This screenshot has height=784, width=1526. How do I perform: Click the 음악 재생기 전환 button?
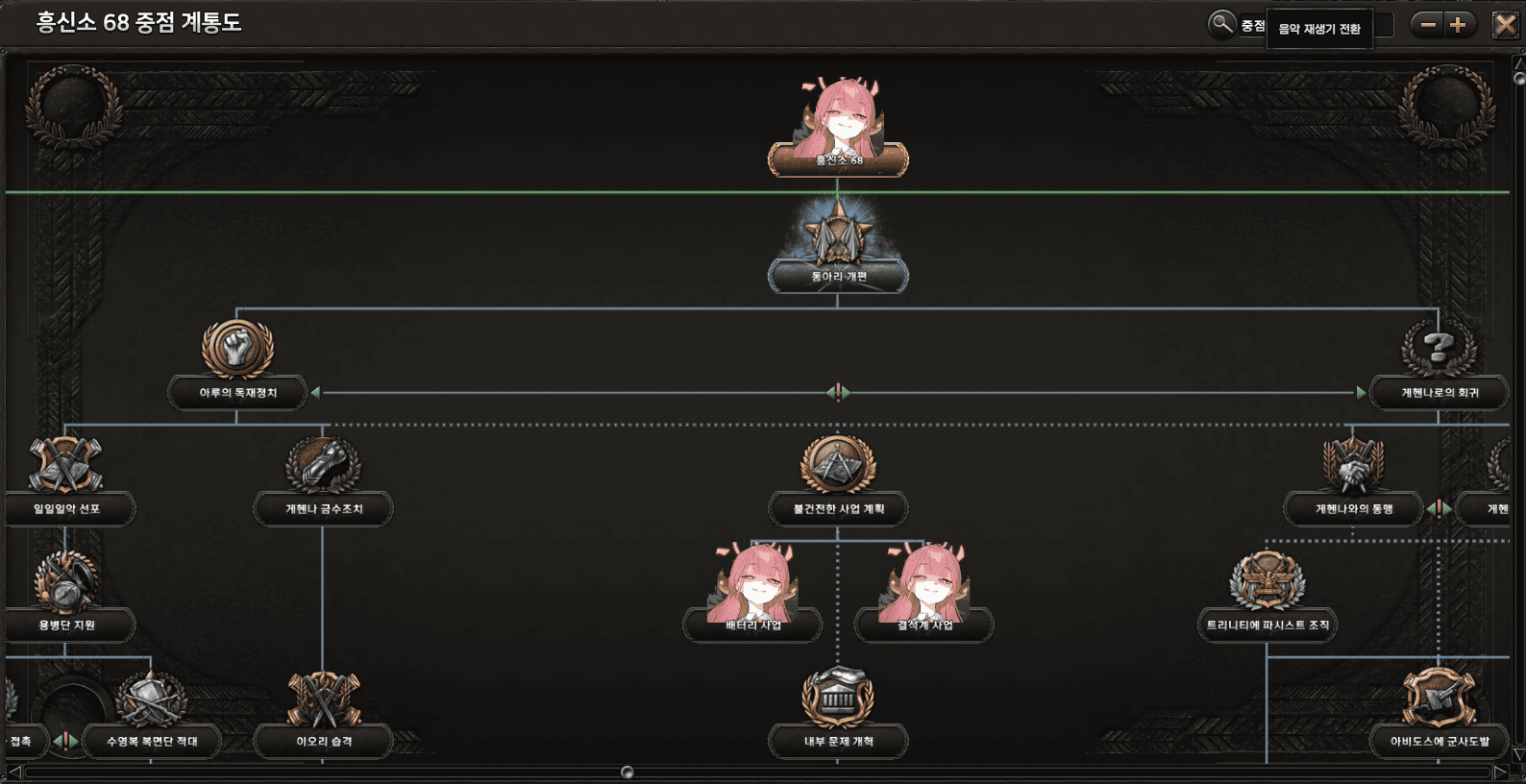click(1319, 29)
